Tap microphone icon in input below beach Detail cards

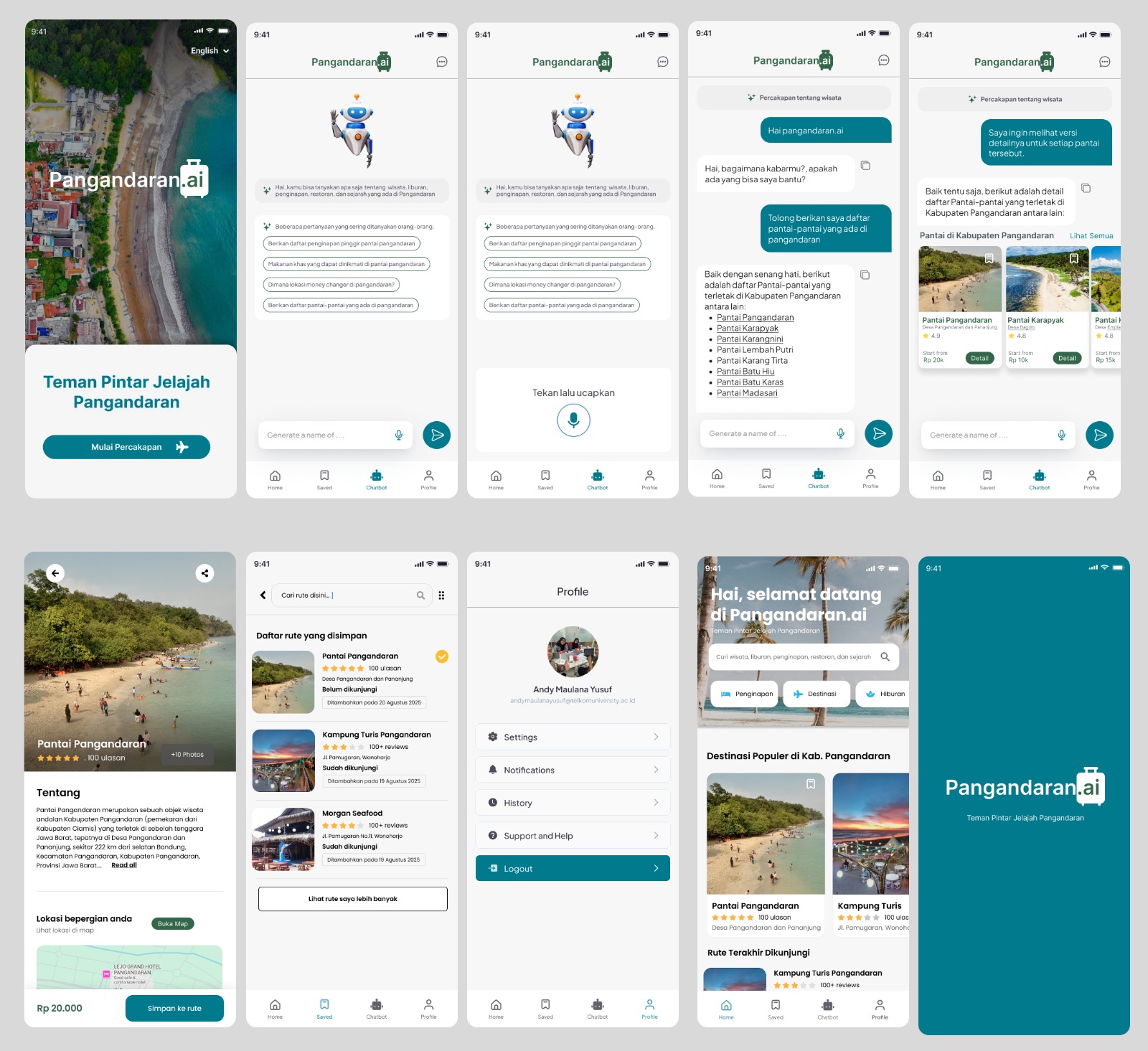click(1062, 435)
